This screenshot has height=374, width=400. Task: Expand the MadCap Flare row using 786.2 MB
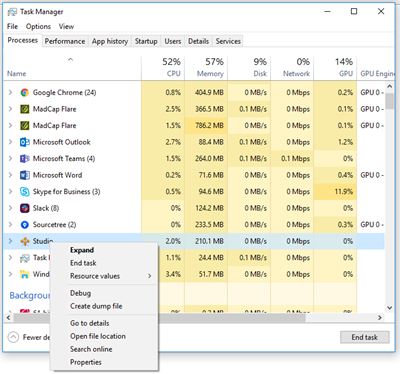pyautogui.click(x=10, y=126)
